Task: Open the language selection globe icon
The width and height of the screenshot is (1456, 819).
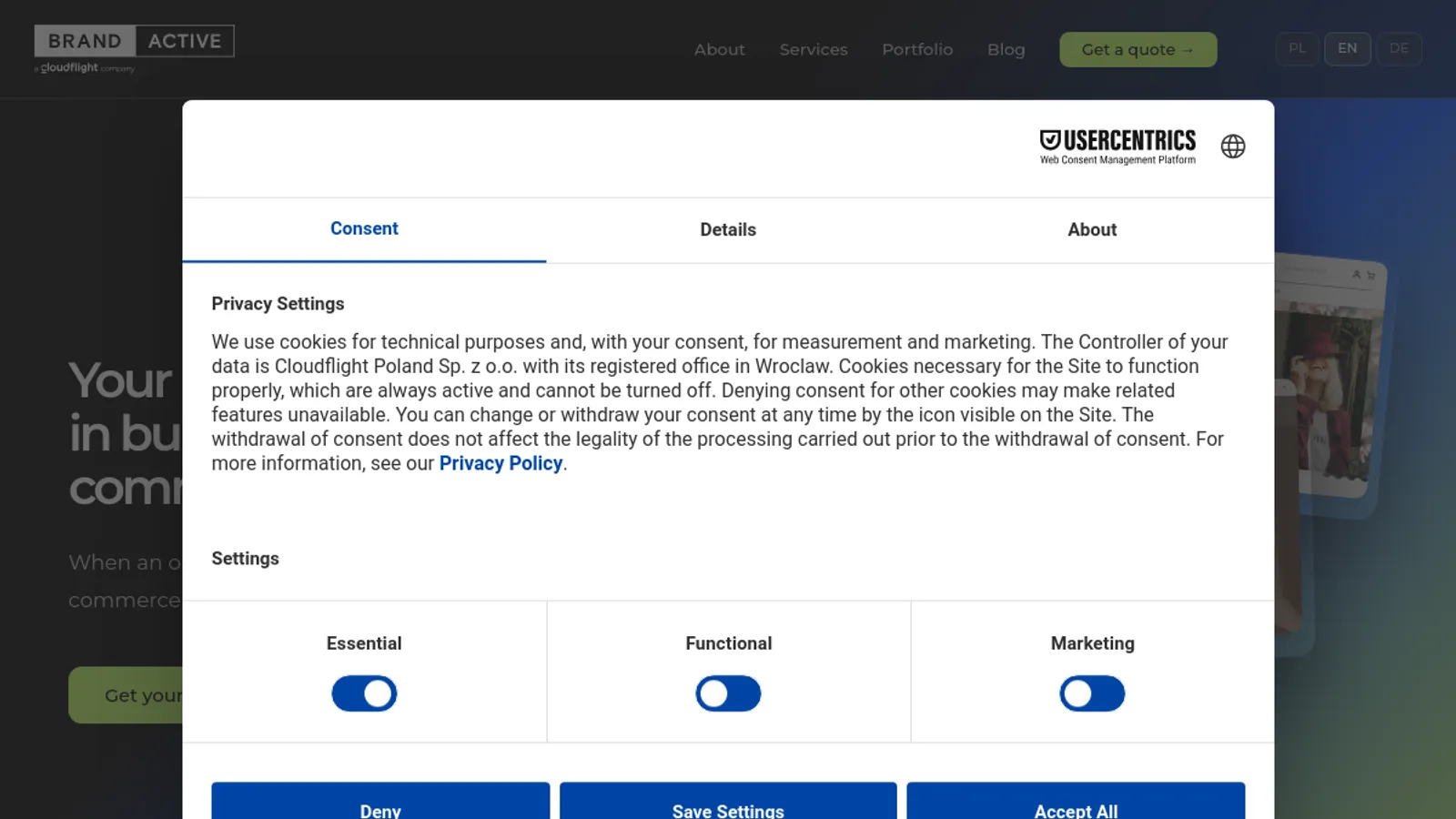Action: tap(1233, 147)
